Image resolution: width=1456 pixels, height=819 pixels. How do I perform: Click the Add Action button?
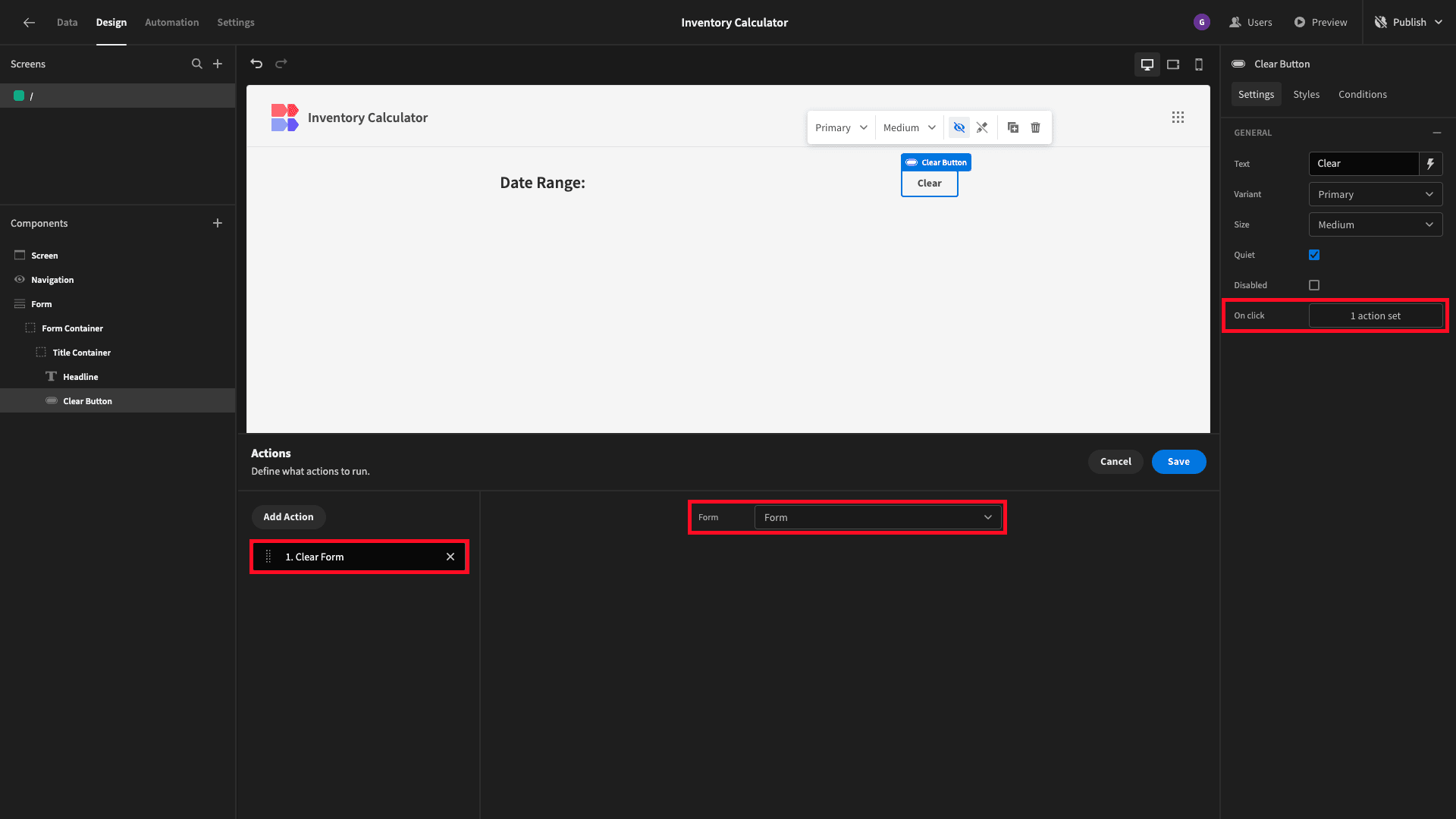pyautogui.click(x=288, y=517)
